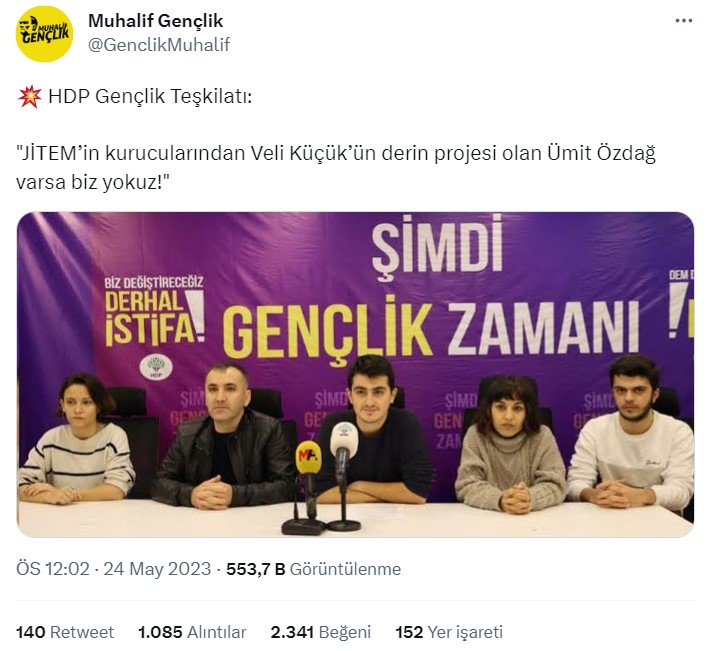Open the Muhalif Gençlik profile avatar
712x651 pixels.
(x=44, y=33)
